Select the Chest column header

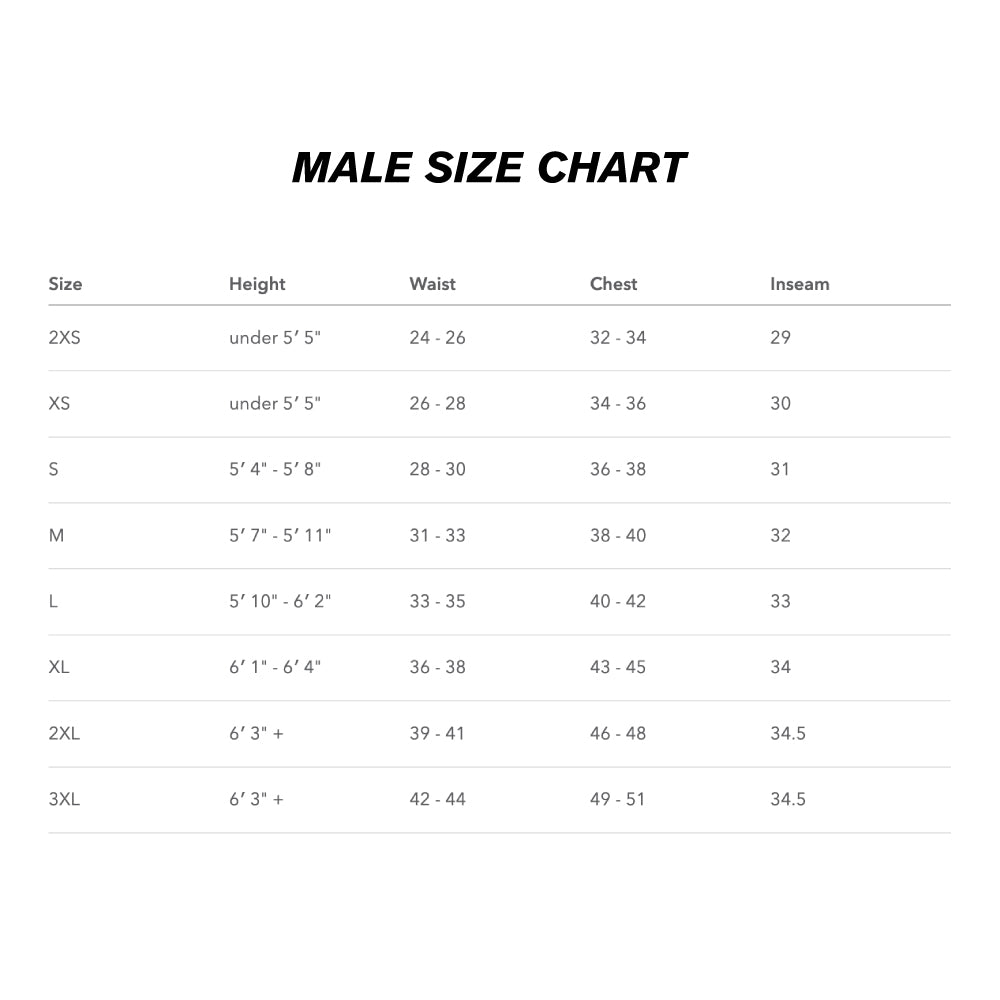[613, 284]
